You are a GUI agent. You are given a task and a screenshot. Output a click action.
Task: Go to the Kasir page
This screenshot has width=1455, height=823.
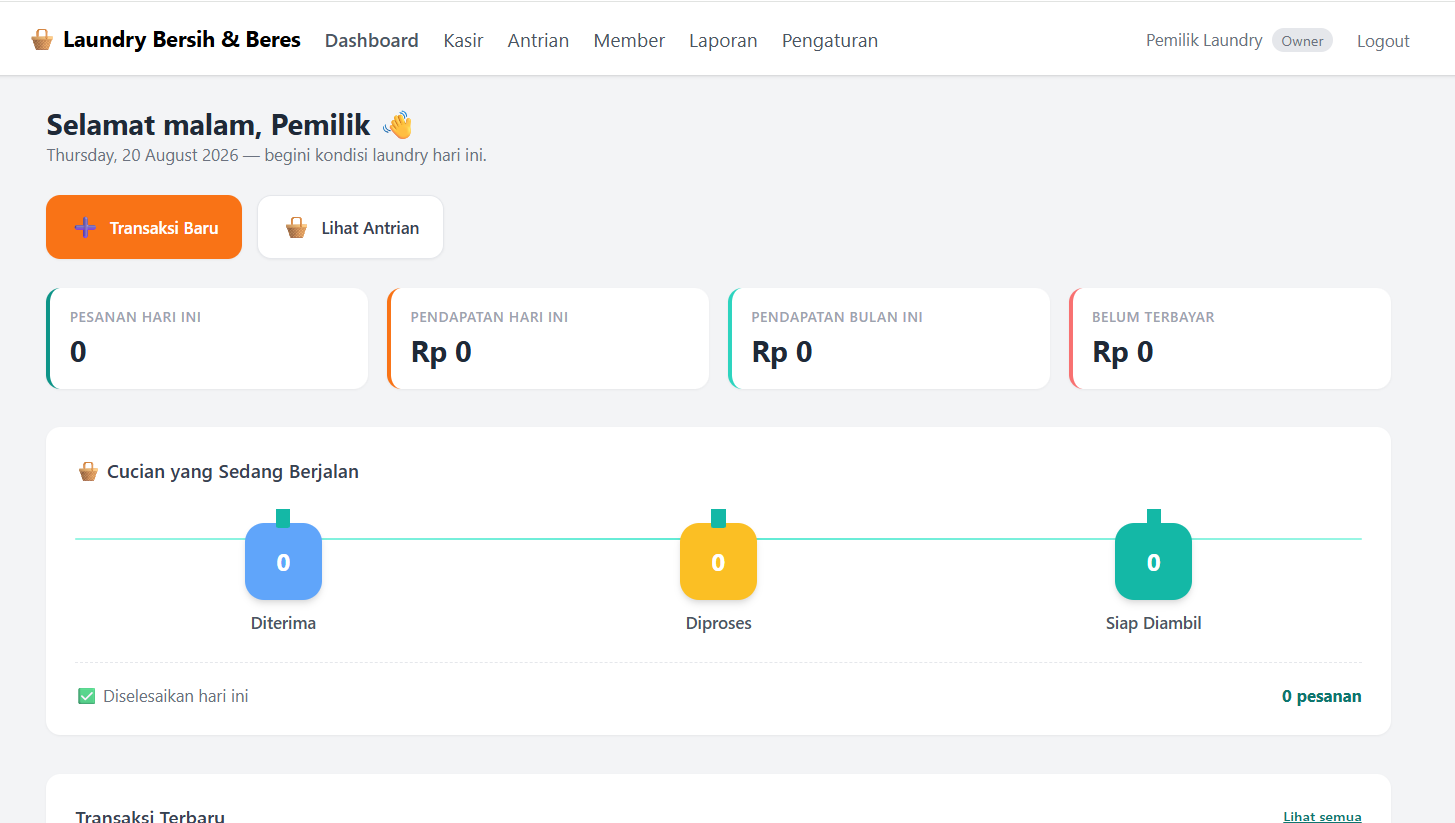point(463,41)
